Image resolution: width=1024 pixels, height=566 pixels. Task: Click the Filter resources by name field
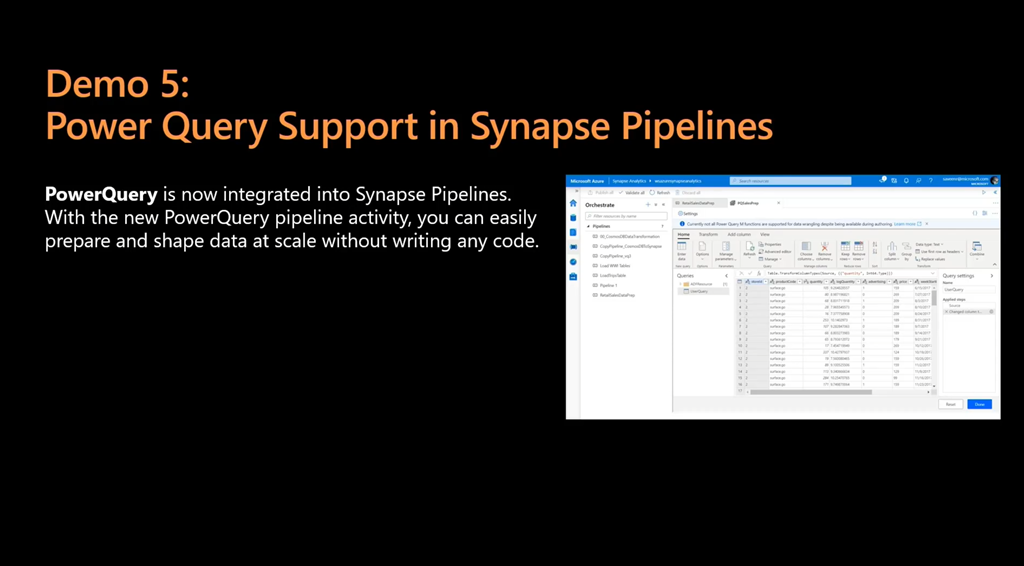click(626, 216)
